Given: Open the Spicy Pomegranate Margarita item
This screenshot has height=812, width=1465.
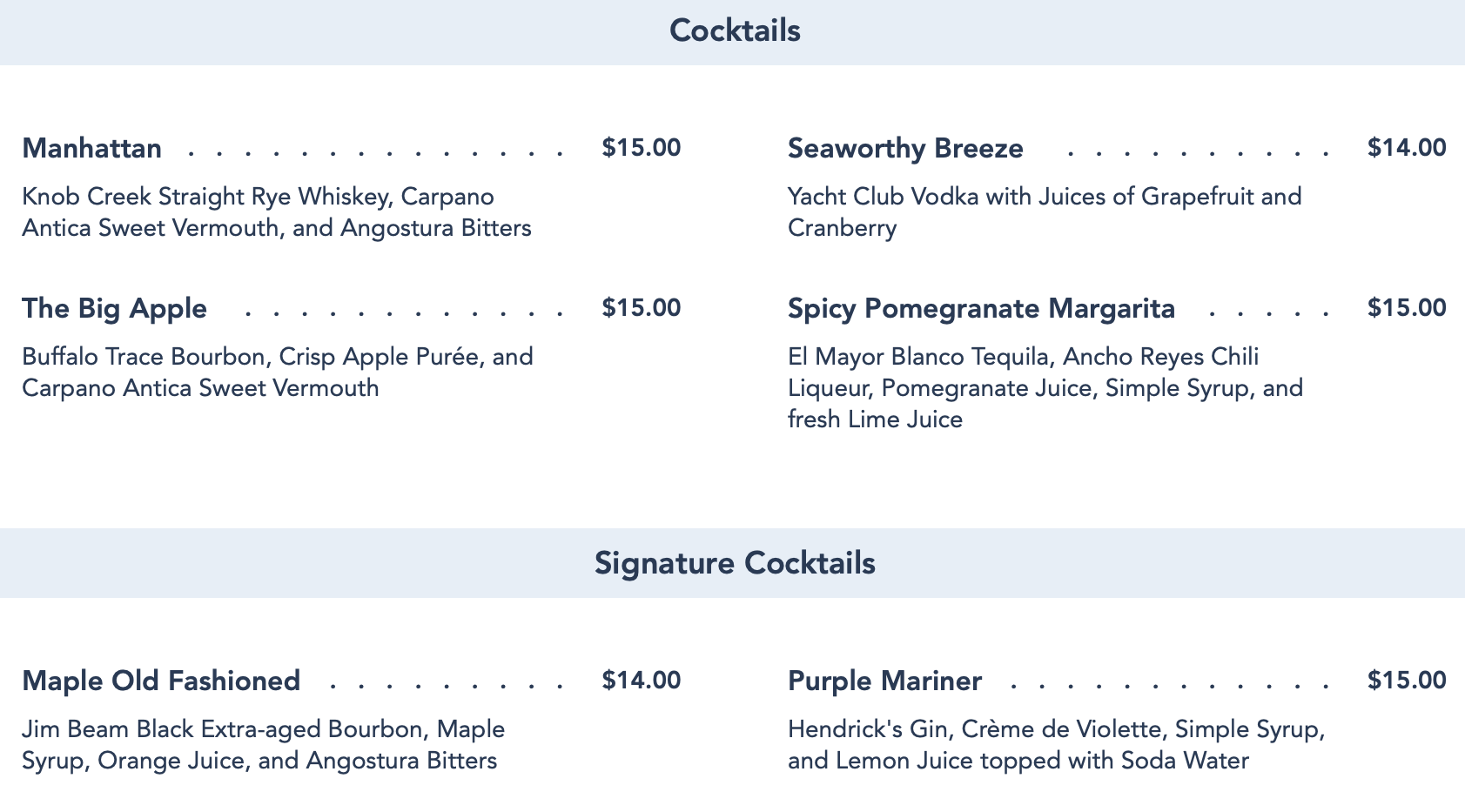Looking at the screenshot, I should pos(981,309).
